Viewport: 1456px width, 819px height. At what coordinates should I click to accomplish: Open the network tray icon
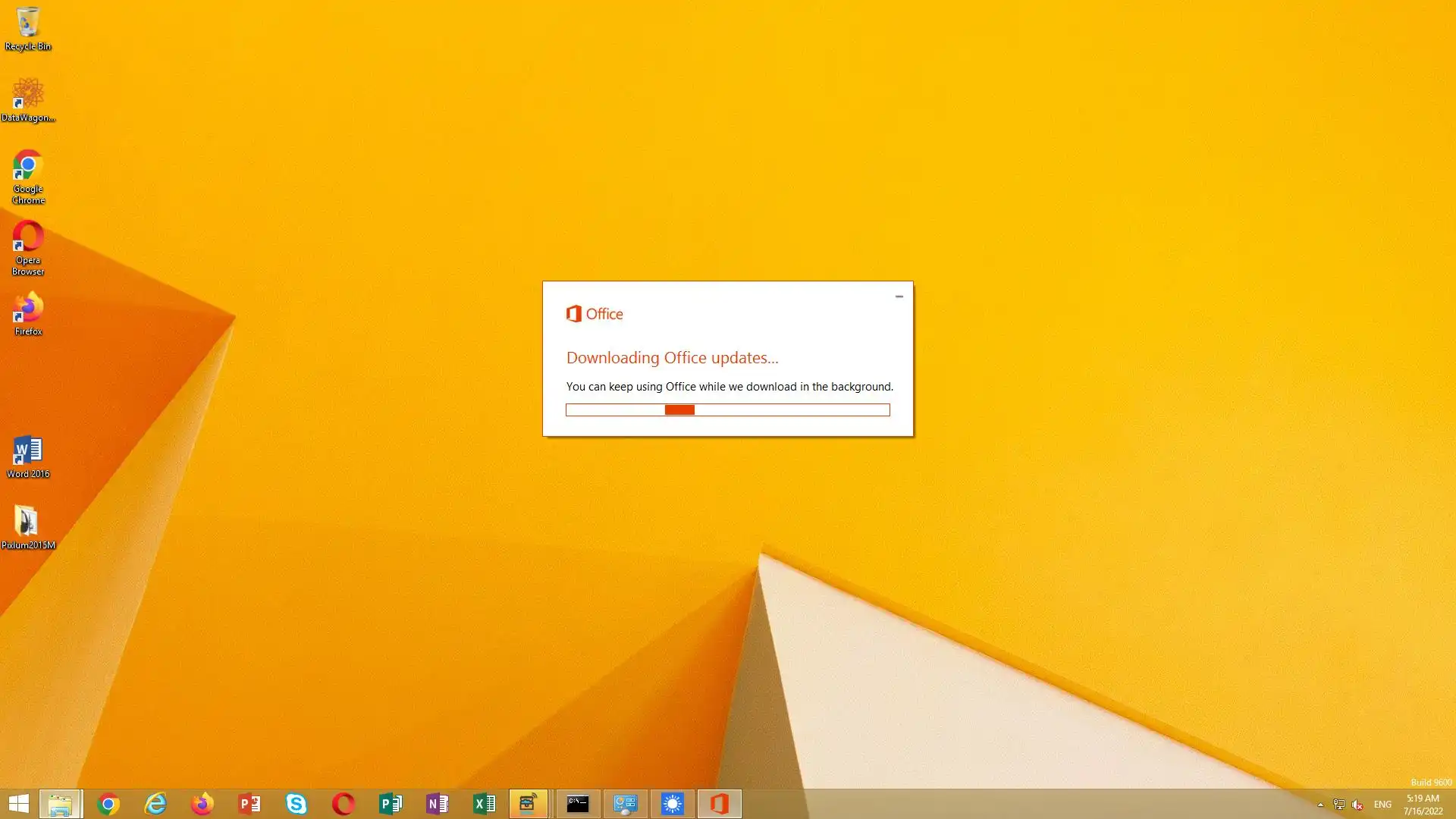click(1339, 805)
